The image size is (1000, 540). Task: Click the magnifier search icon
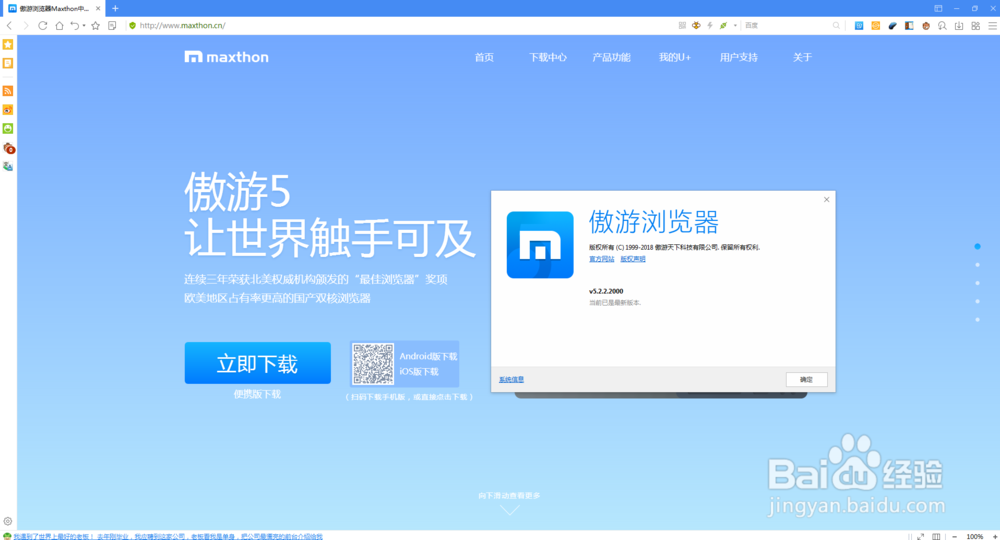(x=836, y=26)
